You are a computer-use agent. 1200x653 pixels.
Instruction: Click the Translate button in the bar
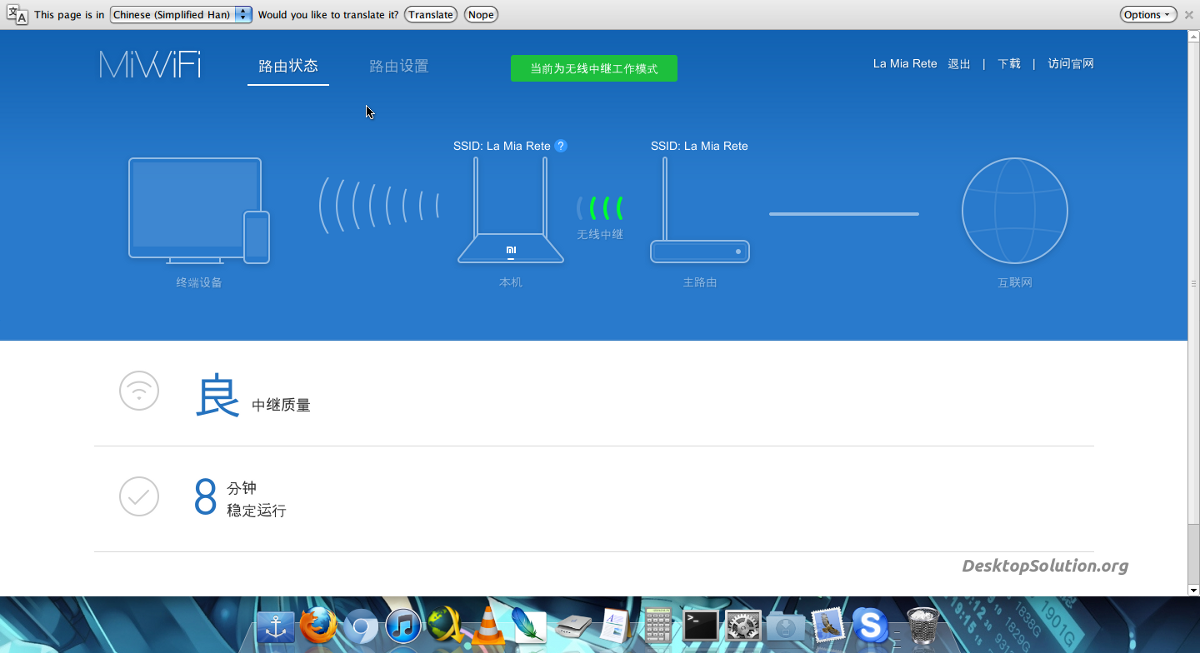pyautogui.click(x=430, y=14)
